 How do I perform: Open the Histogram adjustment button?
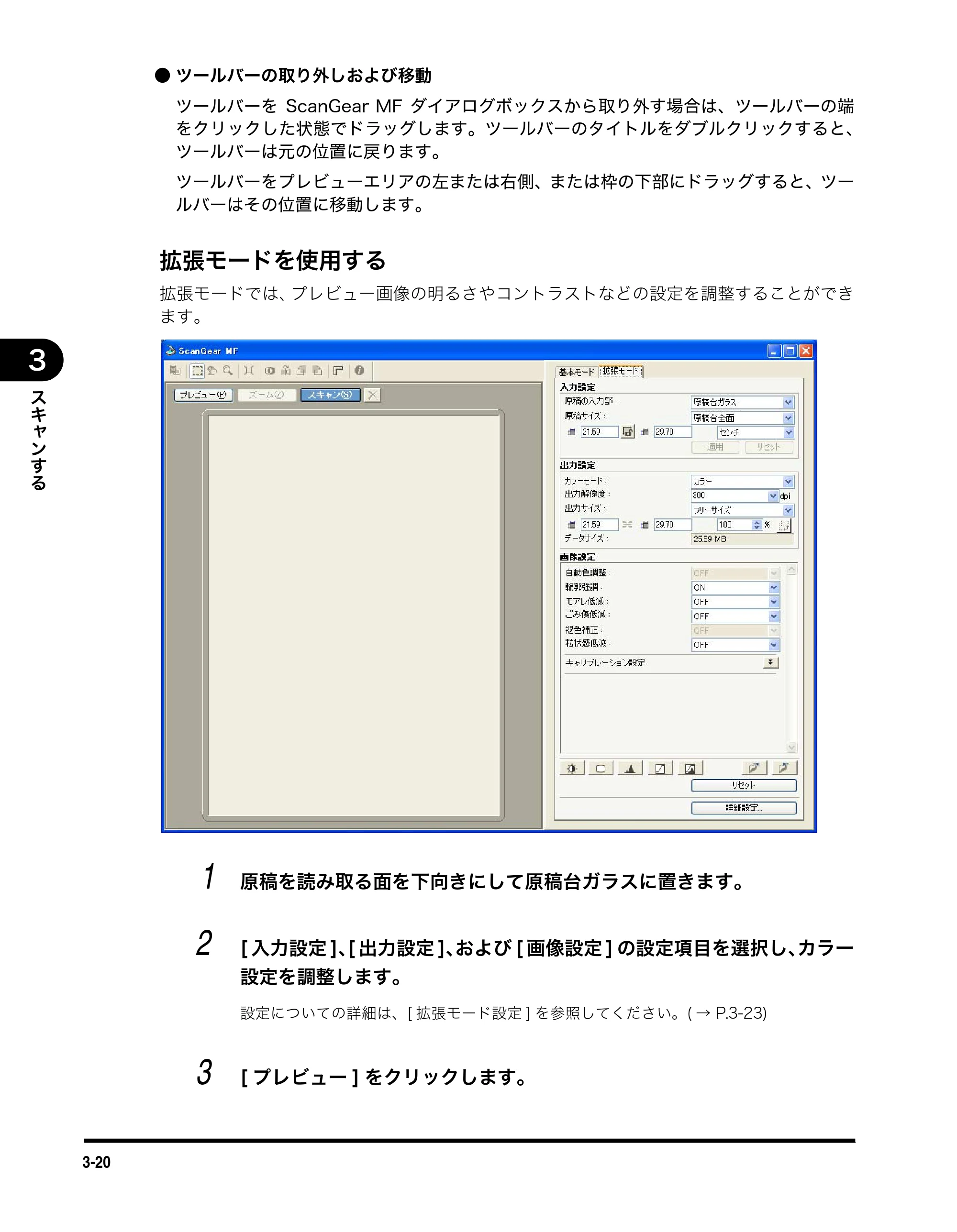point(630,768)
